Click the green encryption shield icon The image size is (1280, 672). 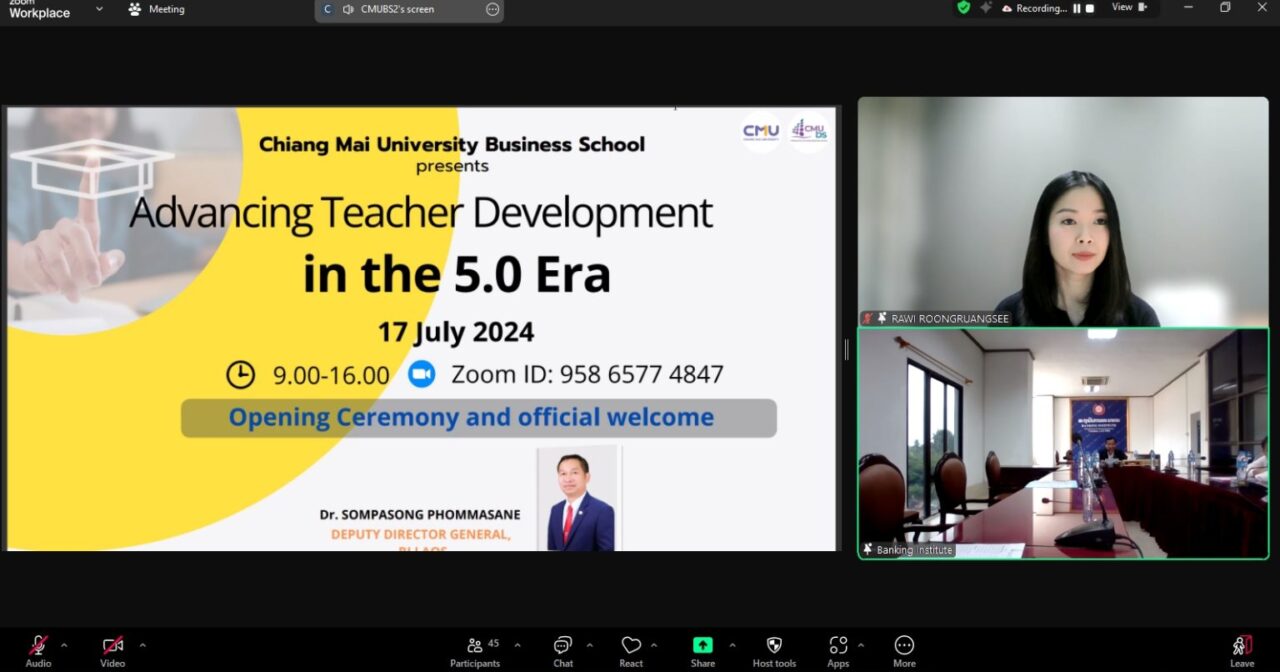pyautogui.click(x=963, y=8)
